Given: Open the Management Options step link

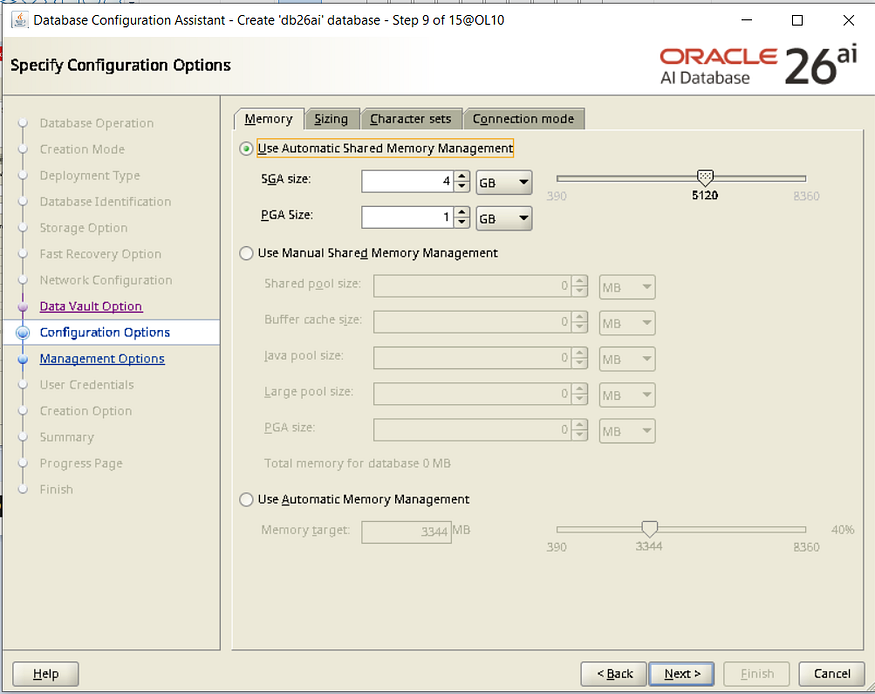Looking at the screenshot, I should [x=102, y=359].
